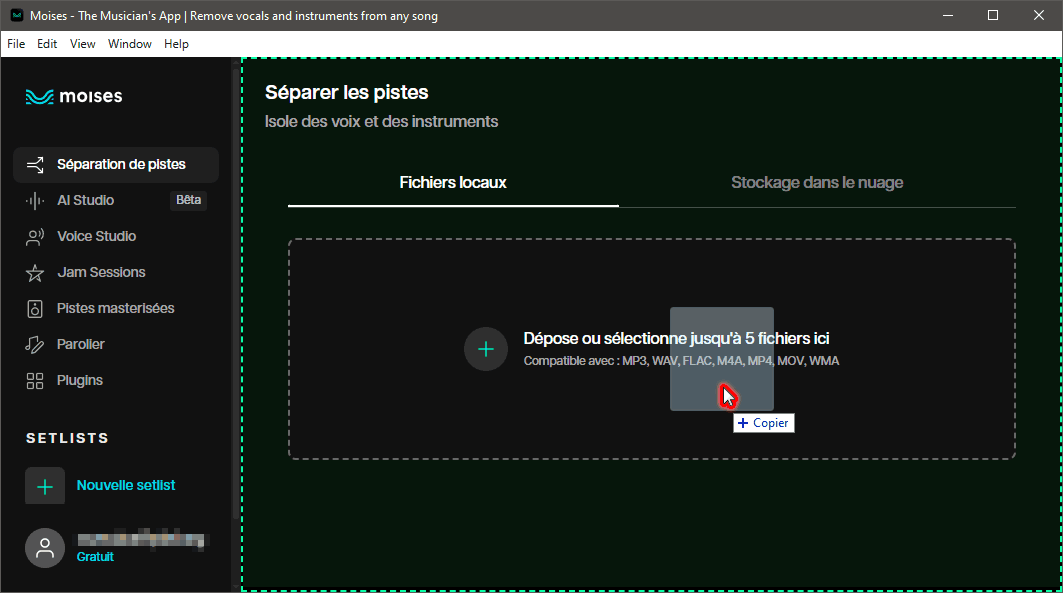Click the user profile avatar icon
The width and height of the screenshot is (1063, 593).
tap(45, 548)
